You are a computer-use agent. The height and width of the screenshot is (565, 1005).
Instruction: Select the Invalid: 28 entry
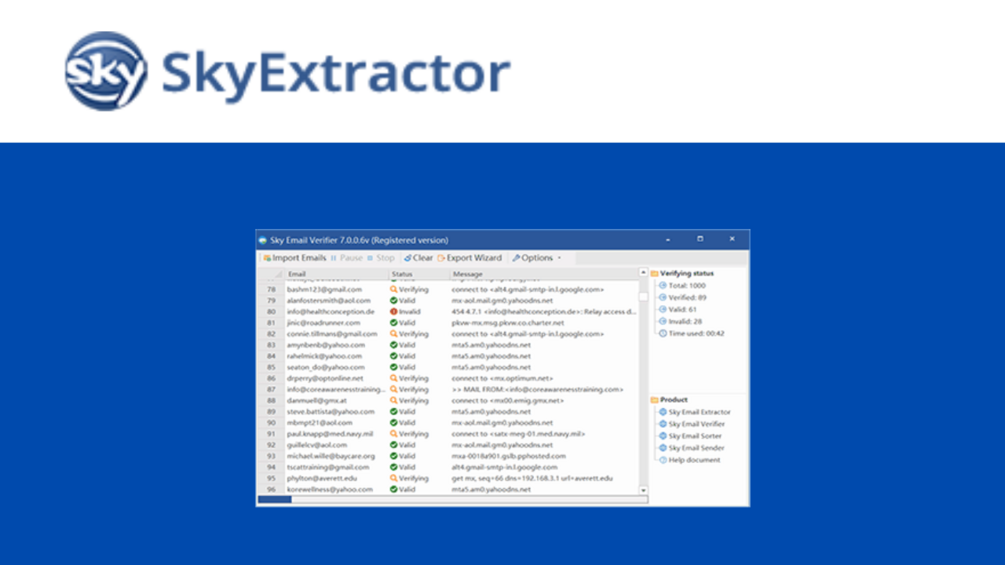[x=685, y=322]
